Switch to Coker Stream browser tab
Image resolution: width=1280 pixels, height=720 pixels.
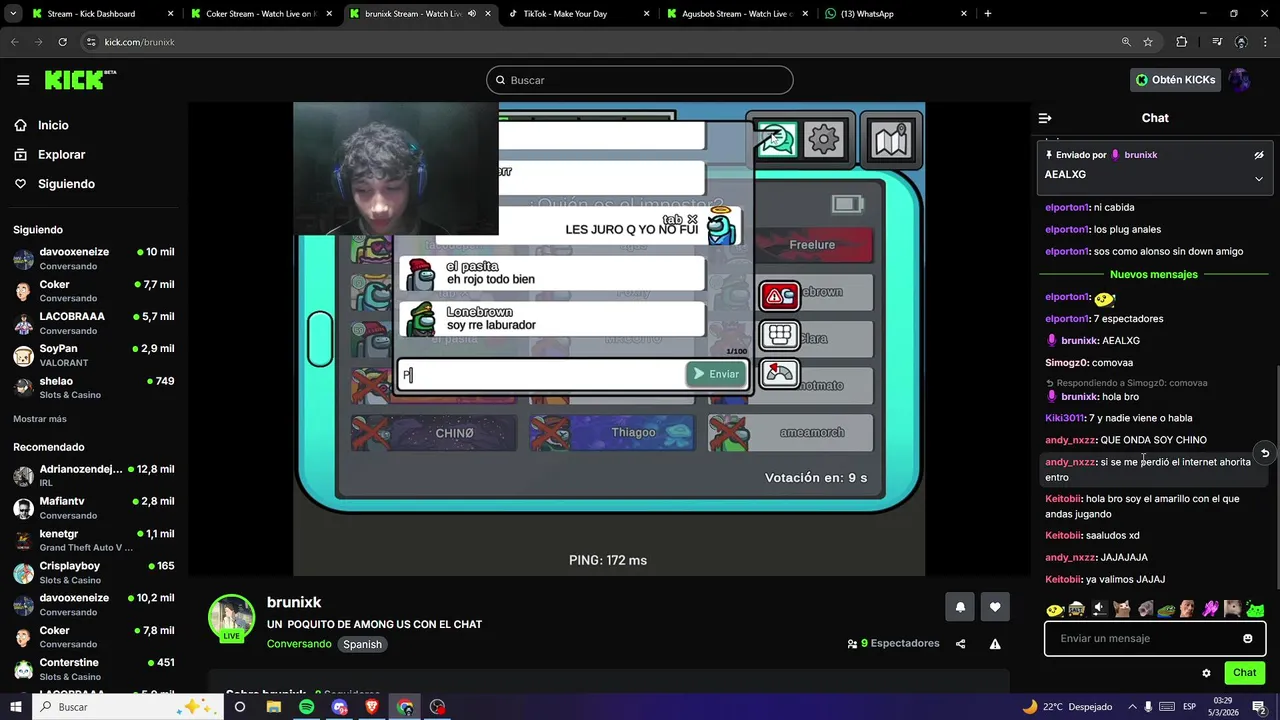point(262,14)
